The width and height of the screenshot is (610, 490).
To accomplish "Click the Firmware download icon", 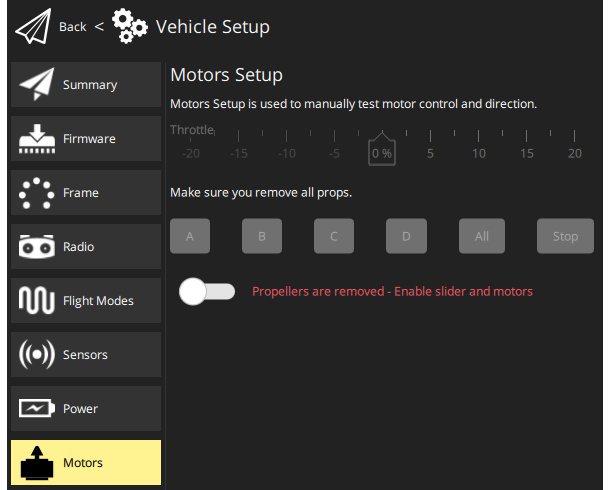I will [36, 139].
